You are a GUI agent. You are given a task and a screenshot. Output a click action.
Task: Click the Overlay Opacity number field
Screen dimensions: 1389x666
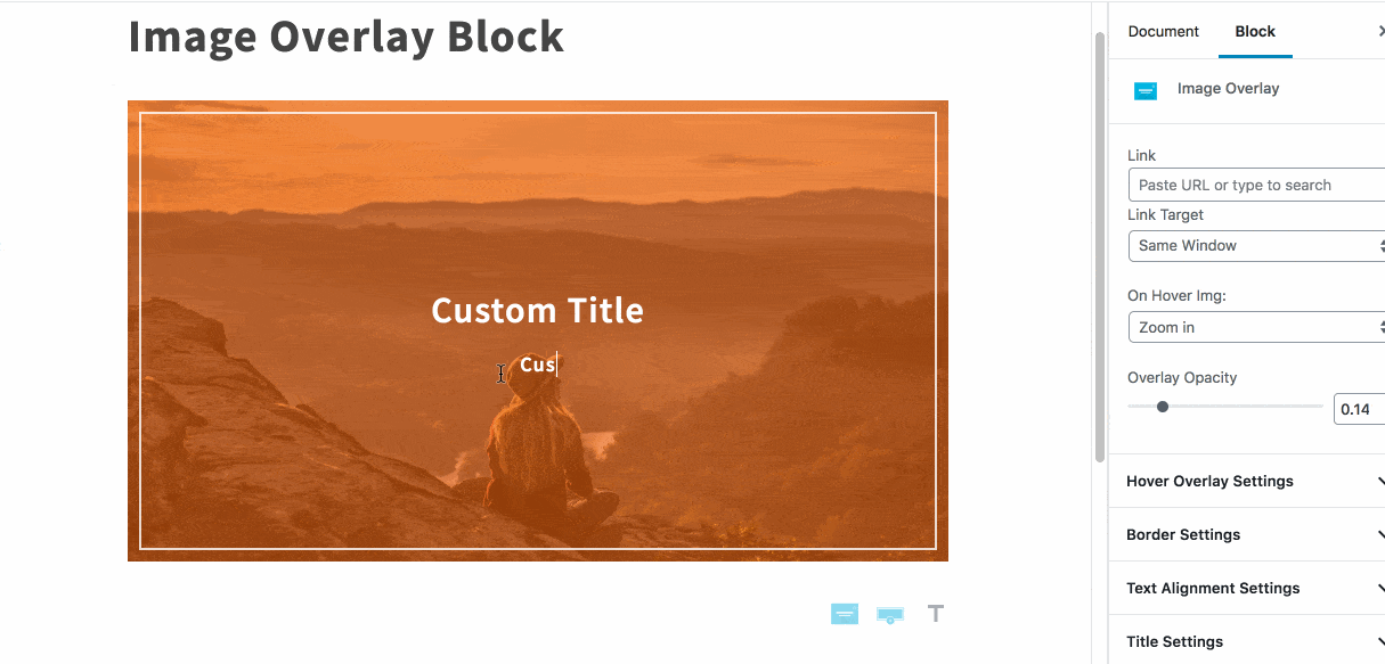tap(1358, 409)
